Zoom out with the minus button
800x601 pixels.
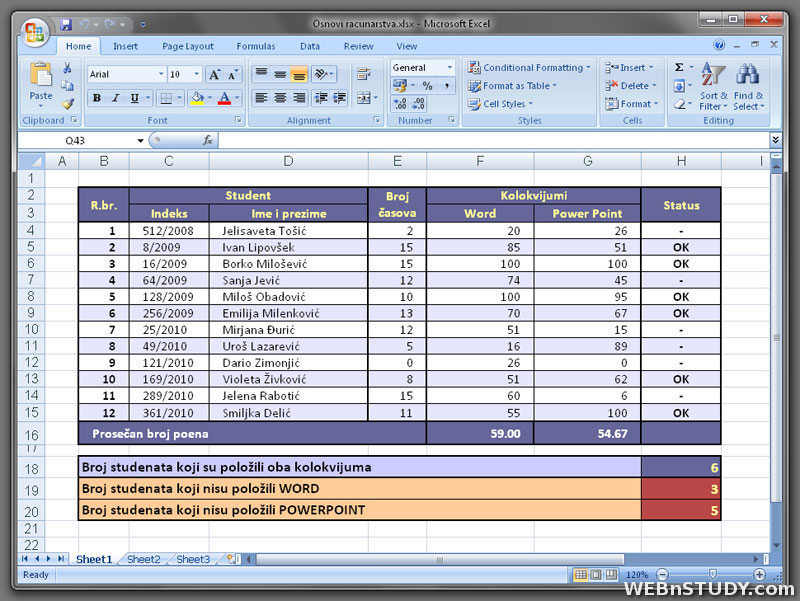662,574
